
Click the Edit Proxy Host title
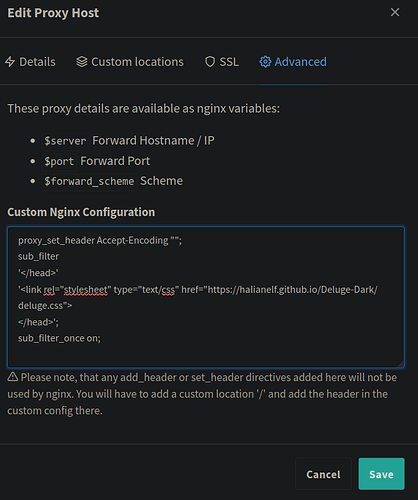tap(53, 13)
